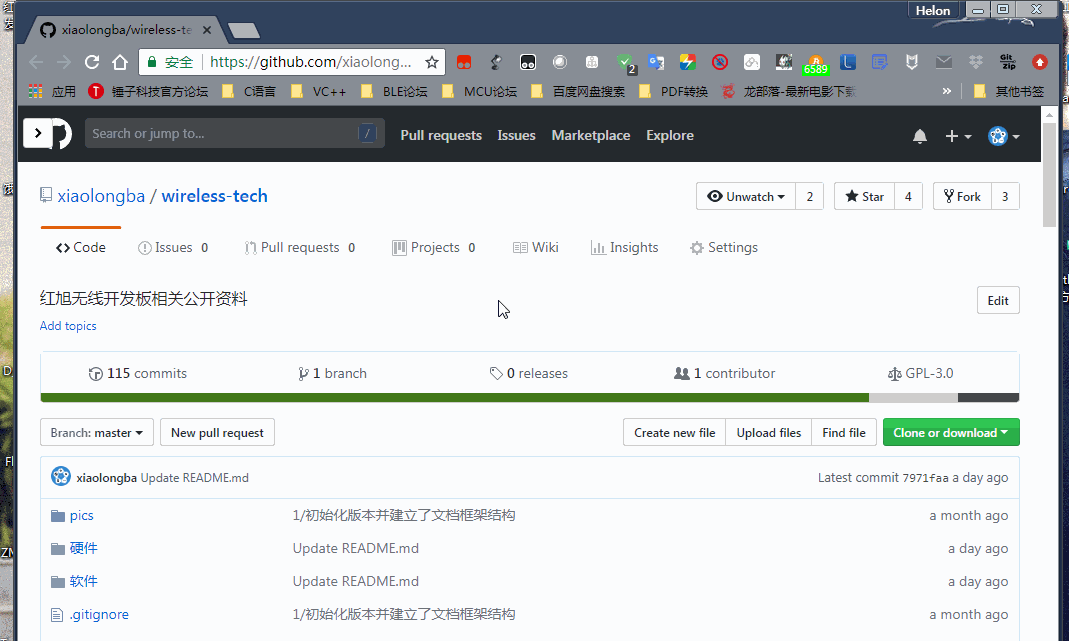Open the wireless-tech repository link

[x=214, y=196]
